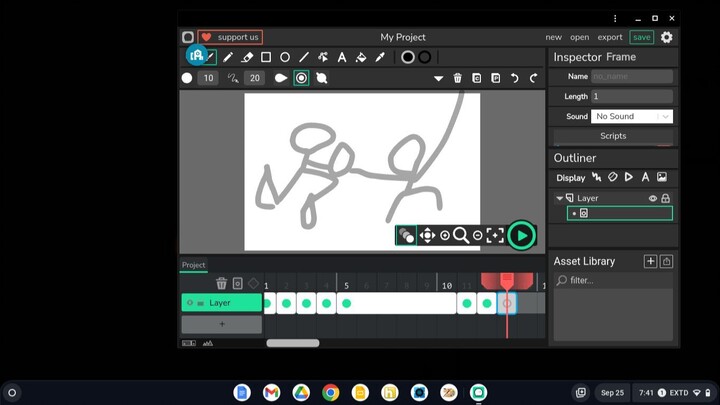Image resolution: width=720 pixels, height=405 pixels.
Task: Play the animation with the green play button
Action: [x=521, y=236]
